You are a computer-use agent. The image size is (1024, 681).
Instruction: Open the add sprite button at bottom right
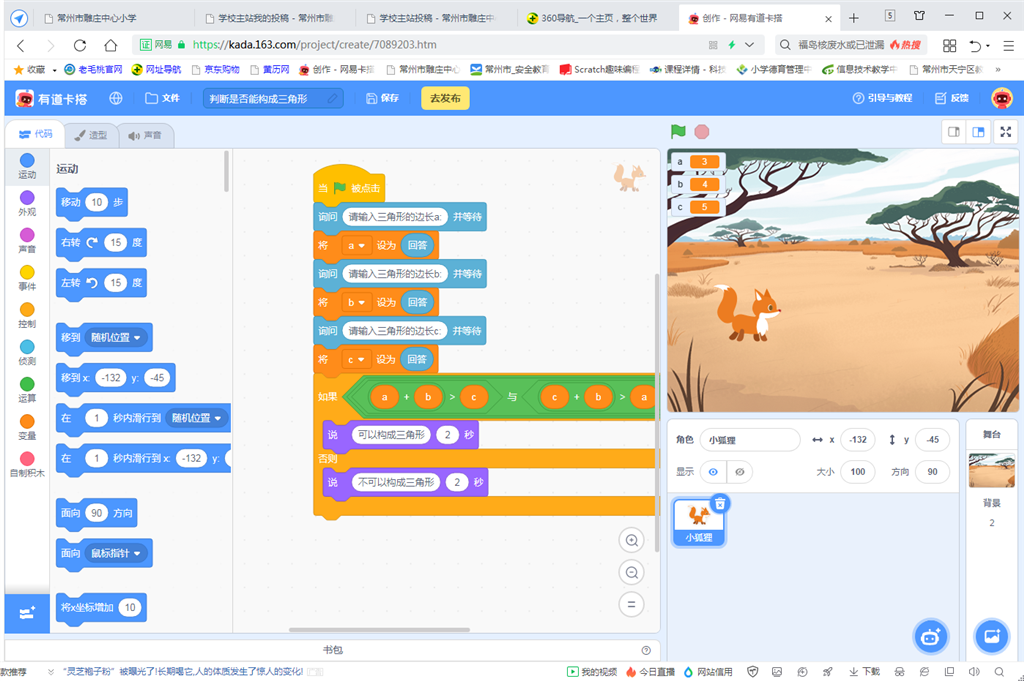pyautogui.click(x=930, y=637)
